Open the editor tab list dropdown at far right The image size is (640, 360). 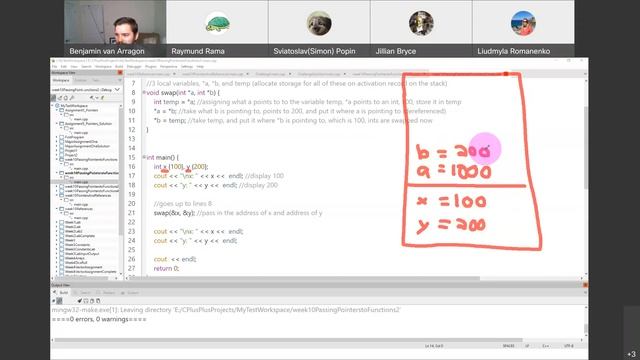pyautogui.click(x=585, y=74)
